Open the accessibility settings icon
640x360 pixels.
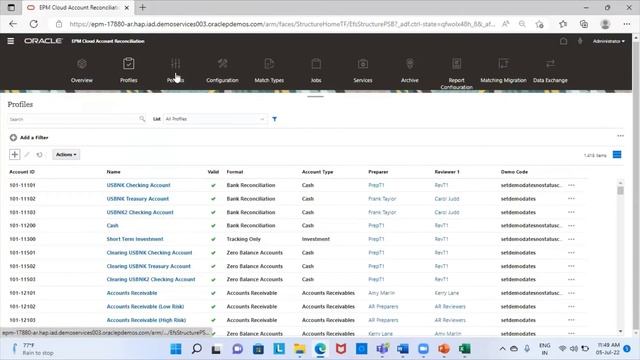click(x=580, y=41)
